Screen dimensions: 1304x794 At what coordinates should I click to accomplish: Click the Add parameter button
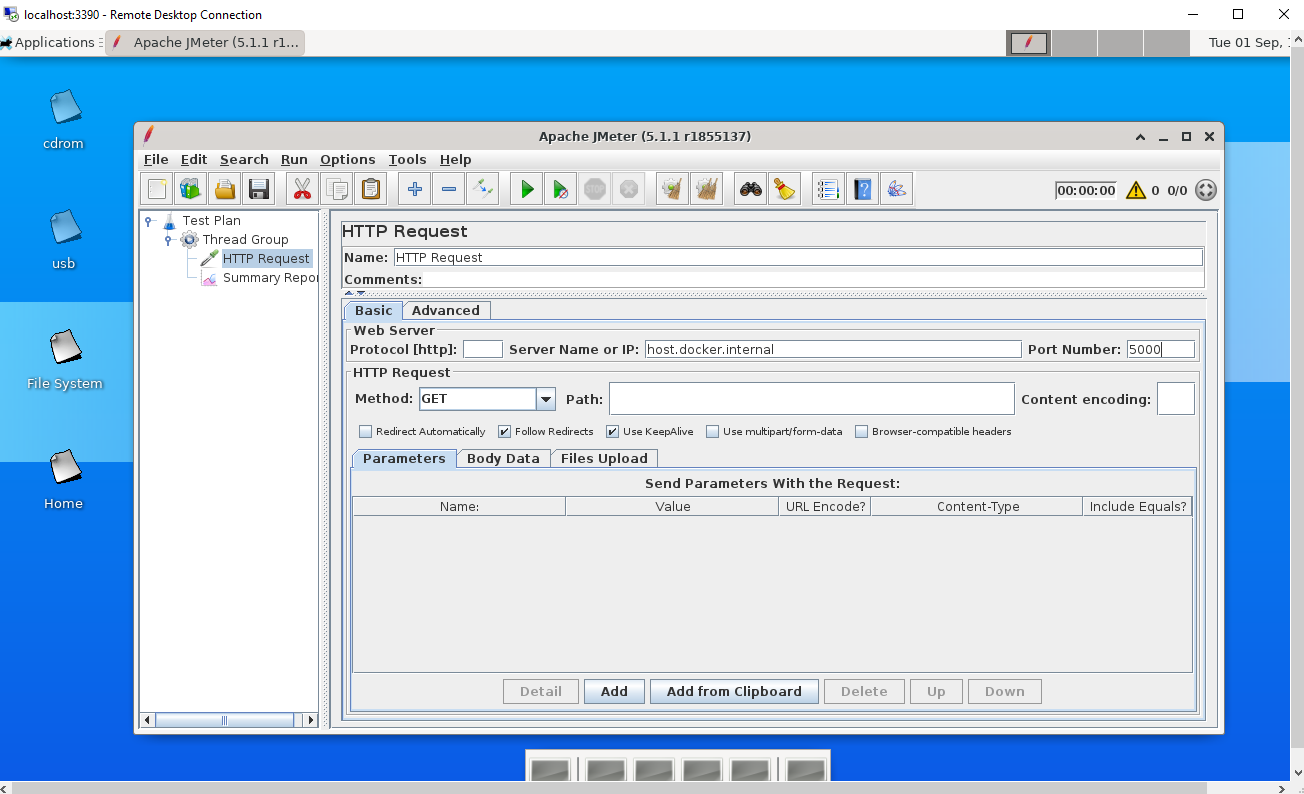pos(614,692)
